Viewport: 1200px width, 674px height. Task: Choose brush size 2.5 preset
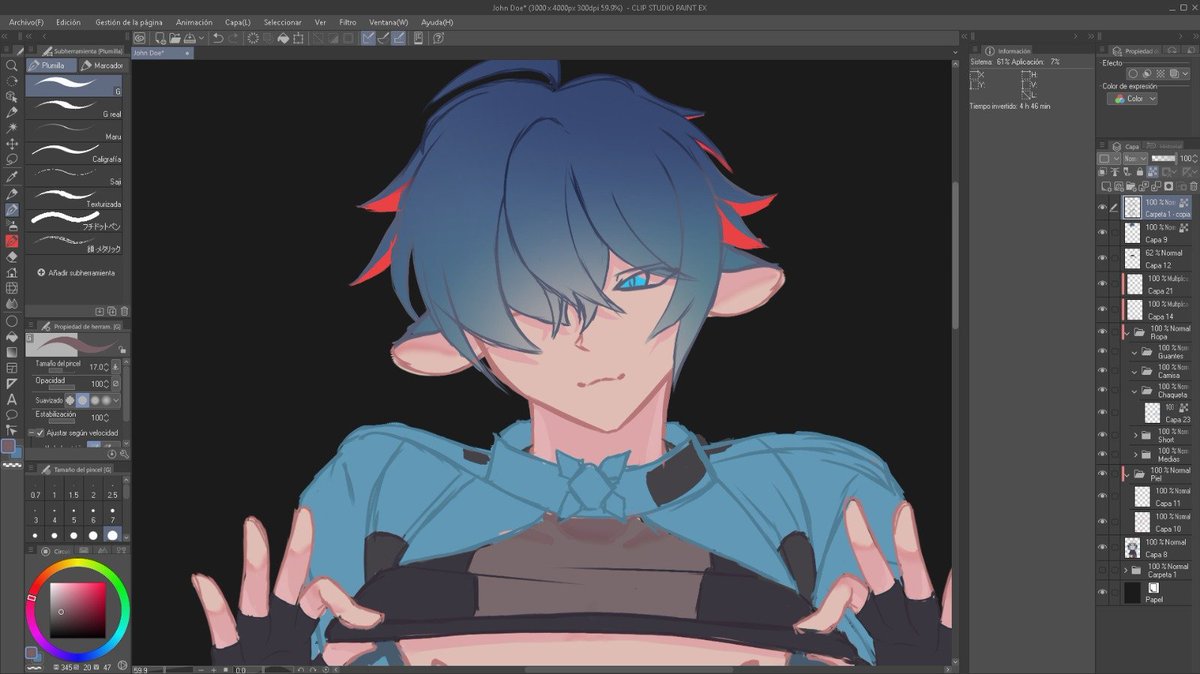click(112, 490)
